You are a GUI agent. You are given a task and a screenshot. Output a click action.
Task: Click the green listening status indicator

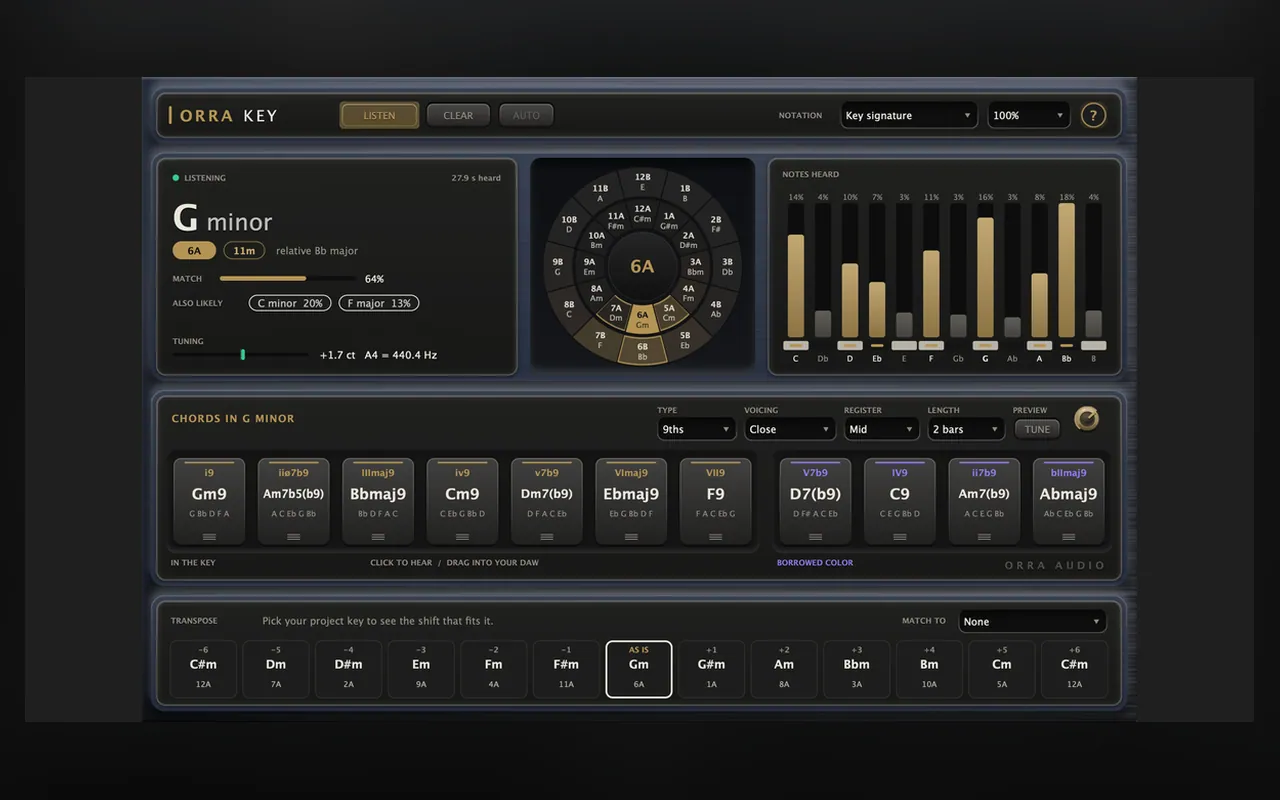click(x=176, y=178)
